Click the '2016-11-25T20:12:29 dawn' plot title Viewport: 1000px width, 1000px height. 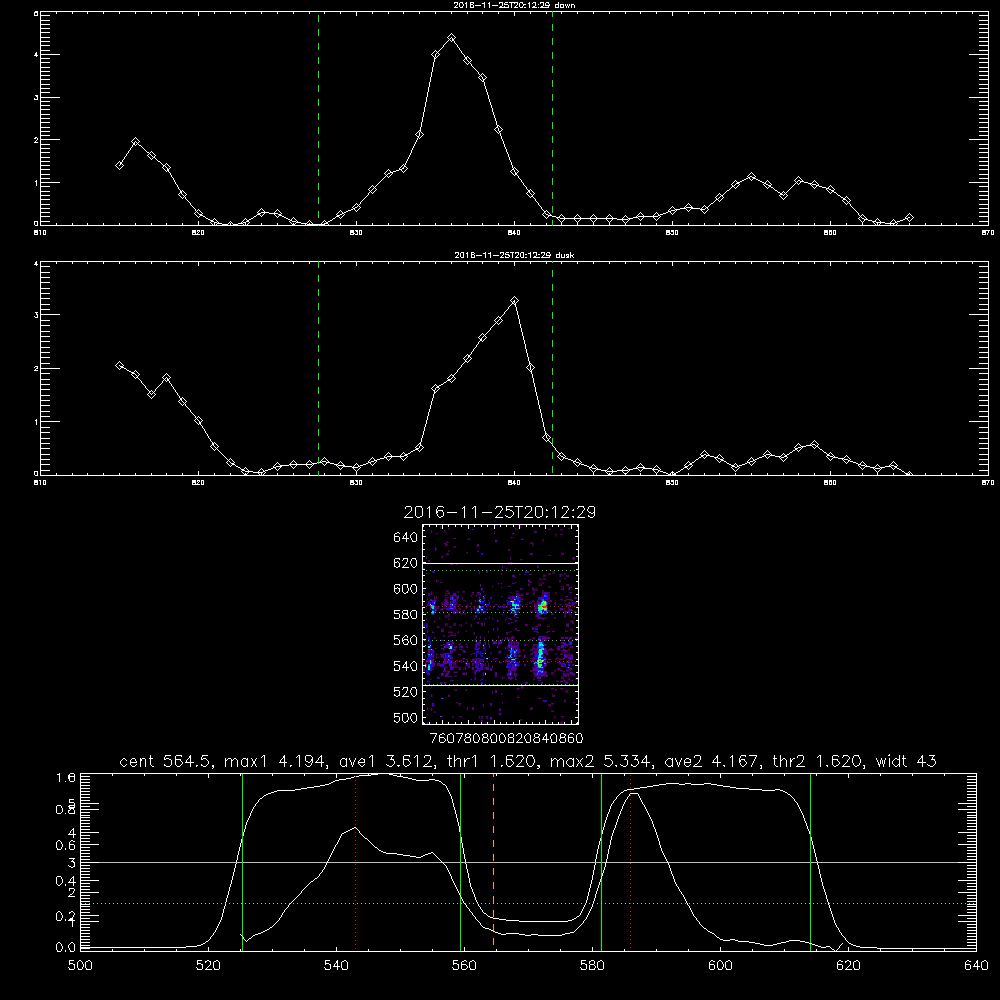click(514, 5)
